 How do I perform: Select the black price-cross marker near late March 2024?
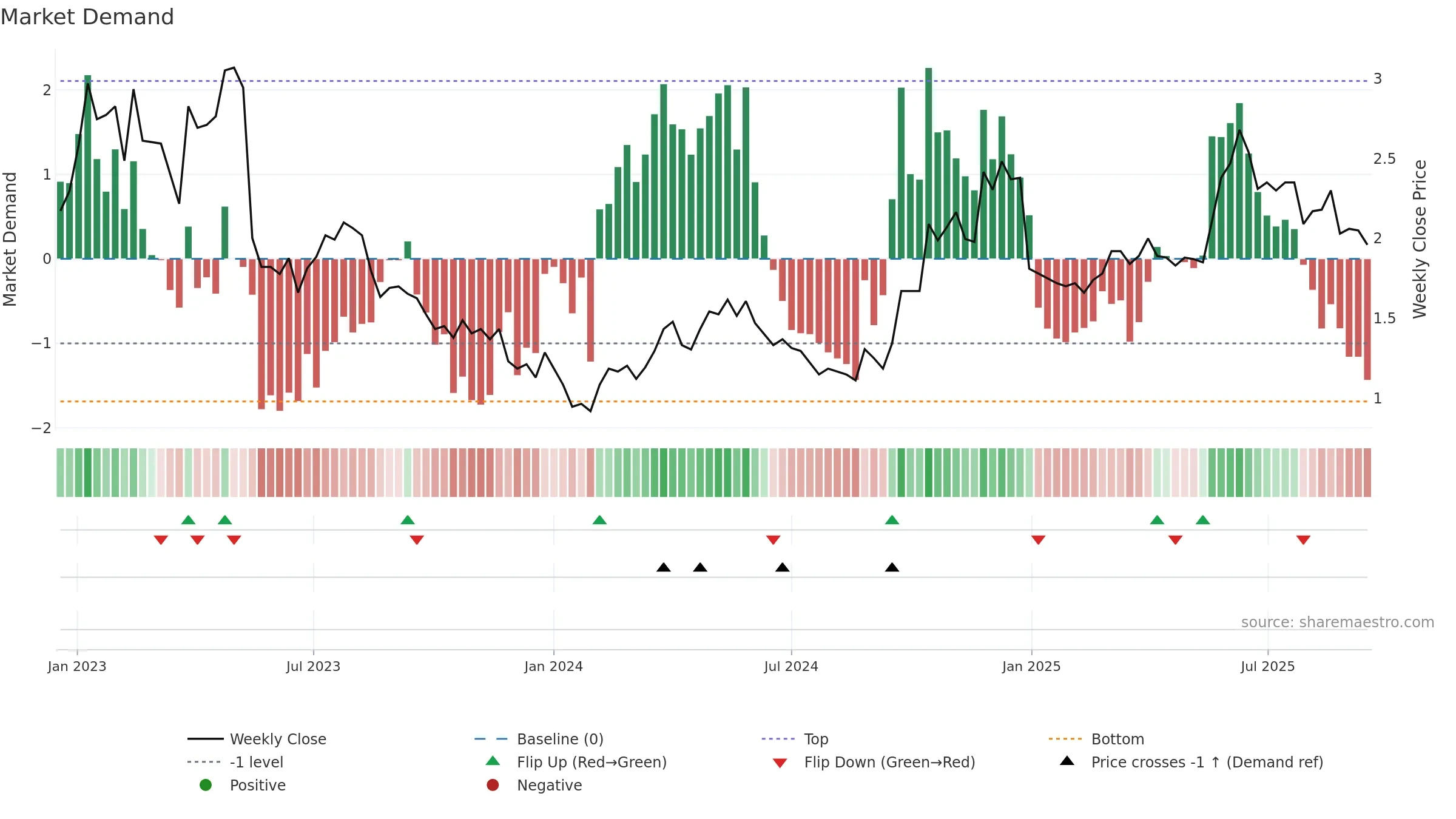point(664,567)
